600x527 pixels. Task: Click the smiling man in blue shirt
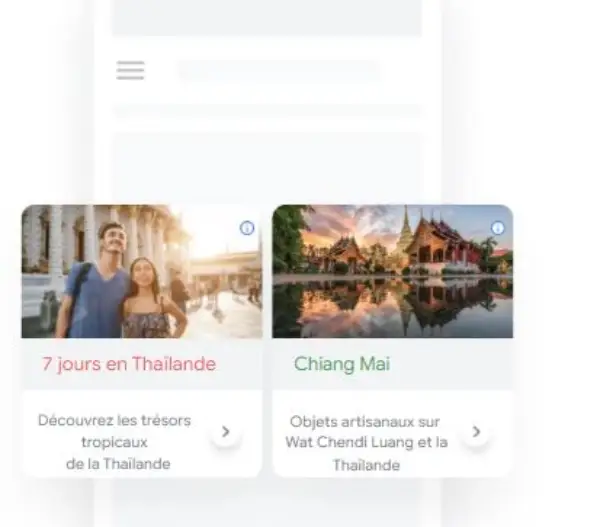tap(98, 281)
